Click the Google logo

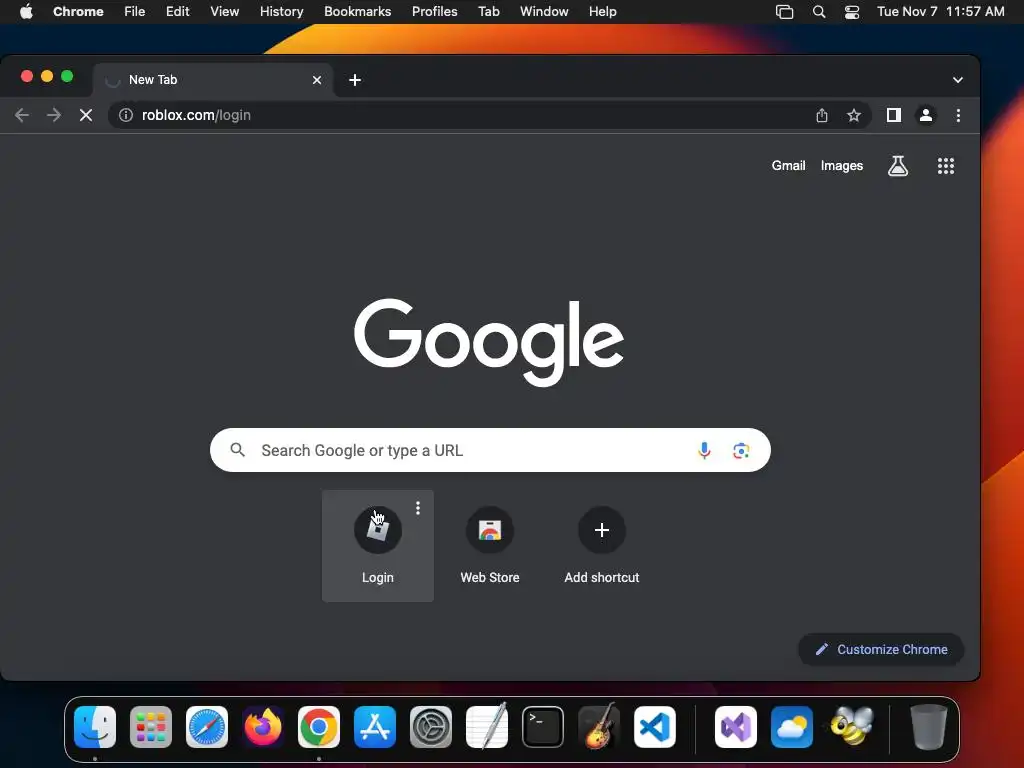coord(488,342)
